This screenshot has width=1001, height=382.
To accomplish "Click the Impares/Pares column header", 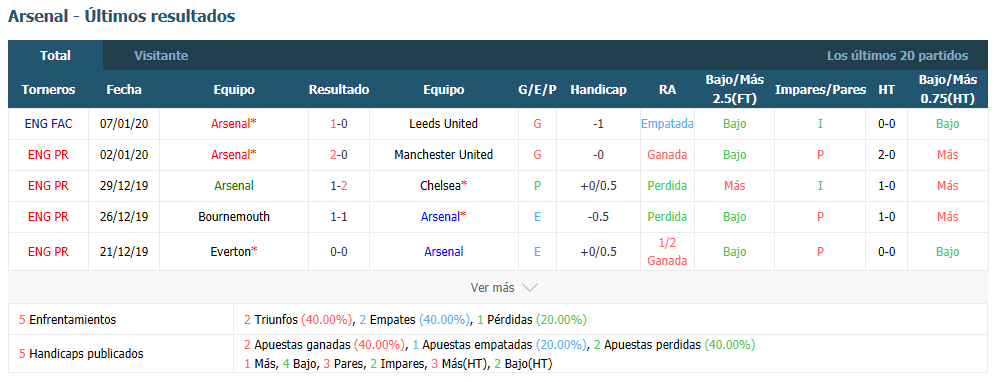I will (x=820, y=89).
